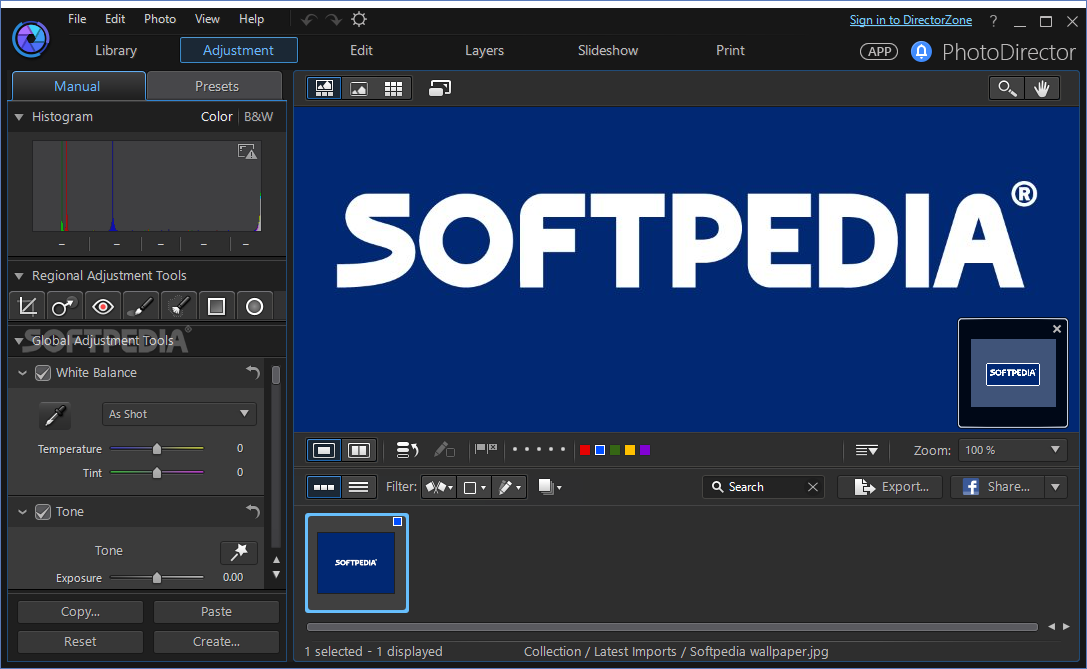Switch histogram to Color mode
1087x669 pixels.
point(216,116)
